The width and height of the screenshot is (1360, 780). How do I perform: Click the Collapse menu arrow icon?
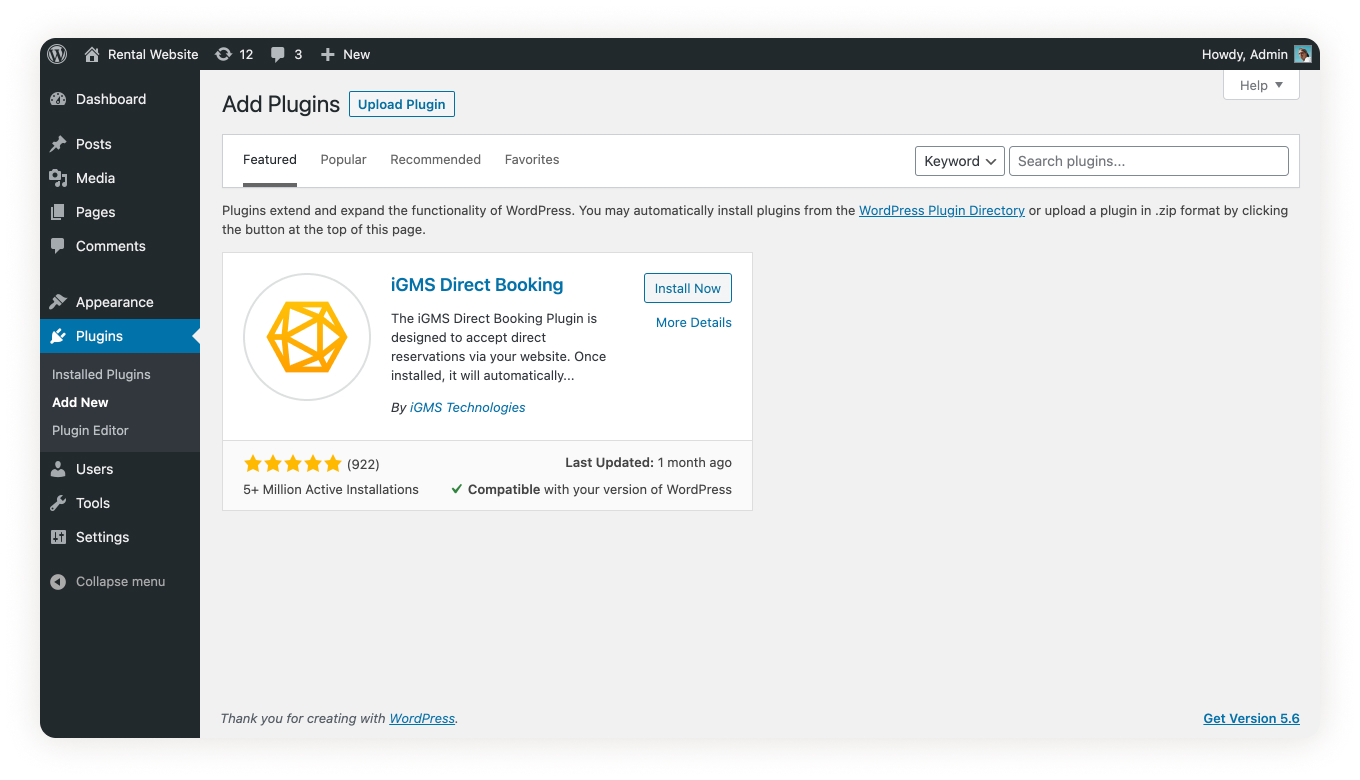coord(58,581)
